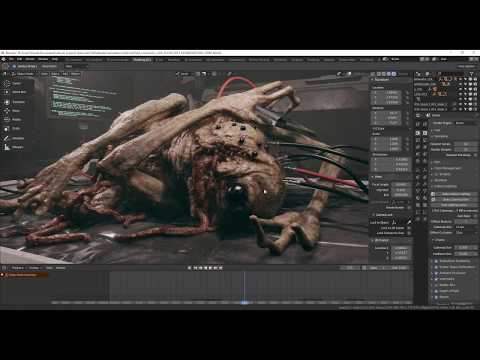The height and width of the screenshot is (360, 480).
Task: Open the Marker menu in timeline
Action: (x=61, y=268)
